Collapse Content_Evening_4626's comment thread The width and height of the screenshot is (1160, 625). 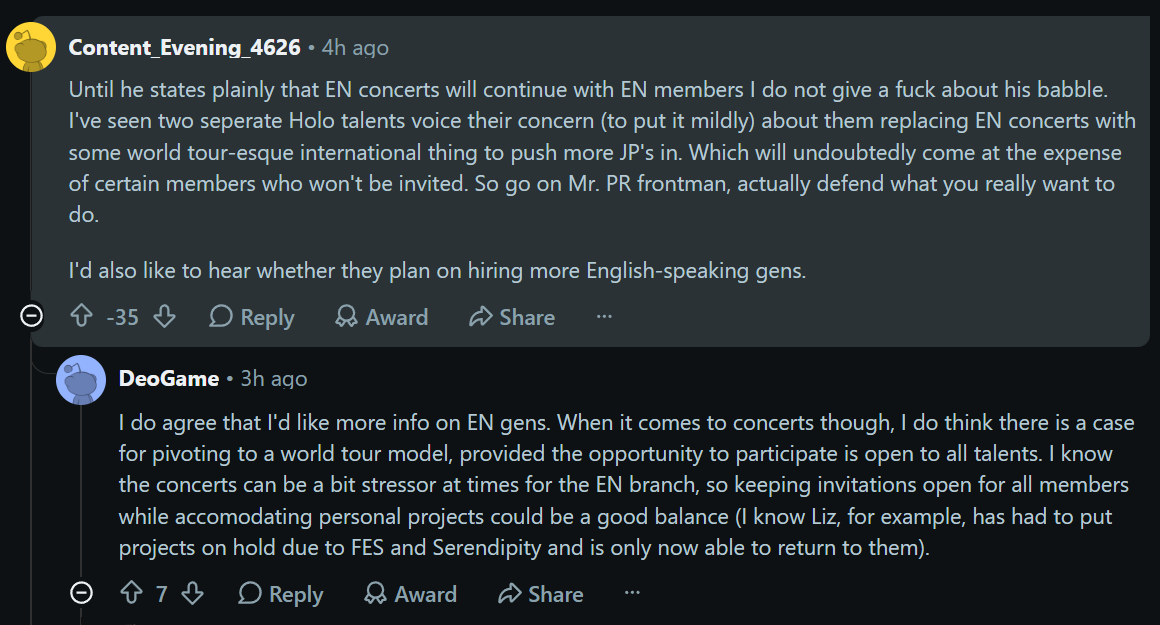[31, 317]
